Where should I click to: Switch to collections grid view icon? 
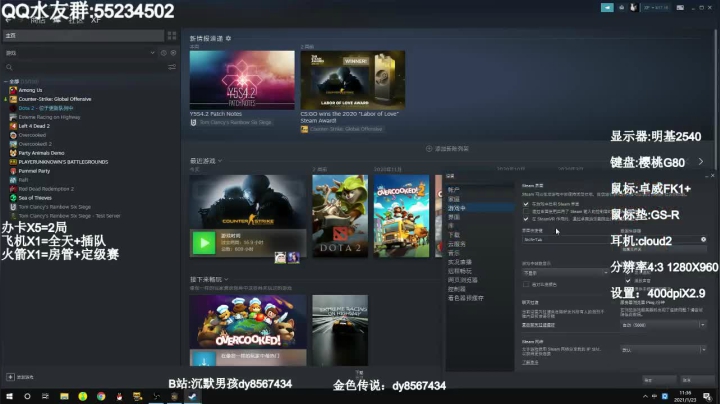(x=172, y=35)
